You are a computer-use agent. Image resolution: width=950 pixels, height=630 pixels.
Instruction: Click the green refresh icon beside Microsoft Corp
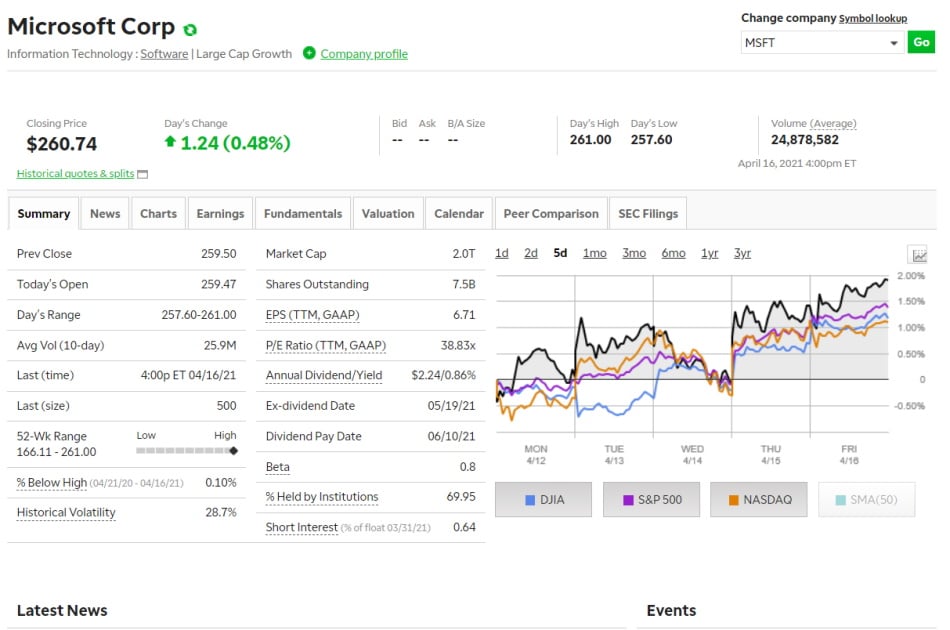tap(190, 30)
